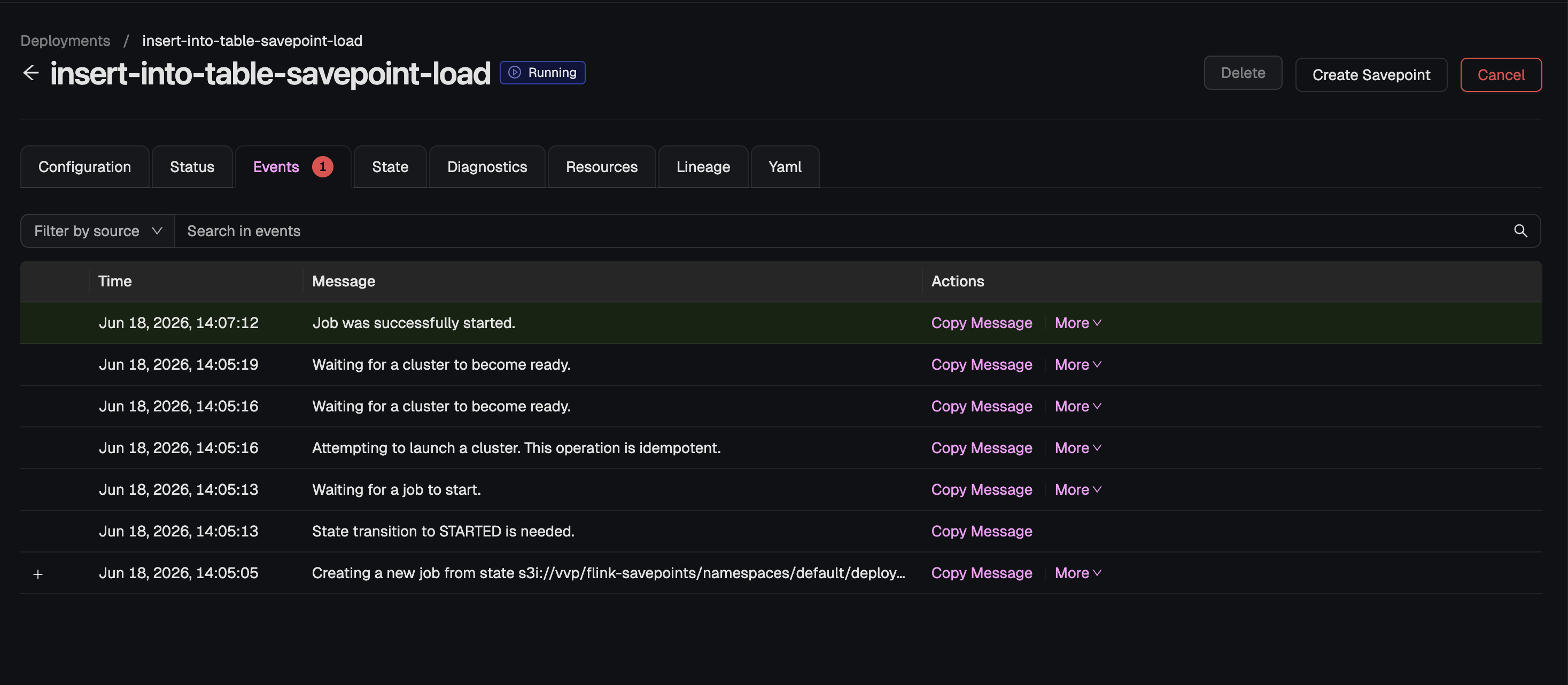Click message 'State transition to STARTED is needed.'
This screenshot has width=1568, height=685.
pos(443,531)
